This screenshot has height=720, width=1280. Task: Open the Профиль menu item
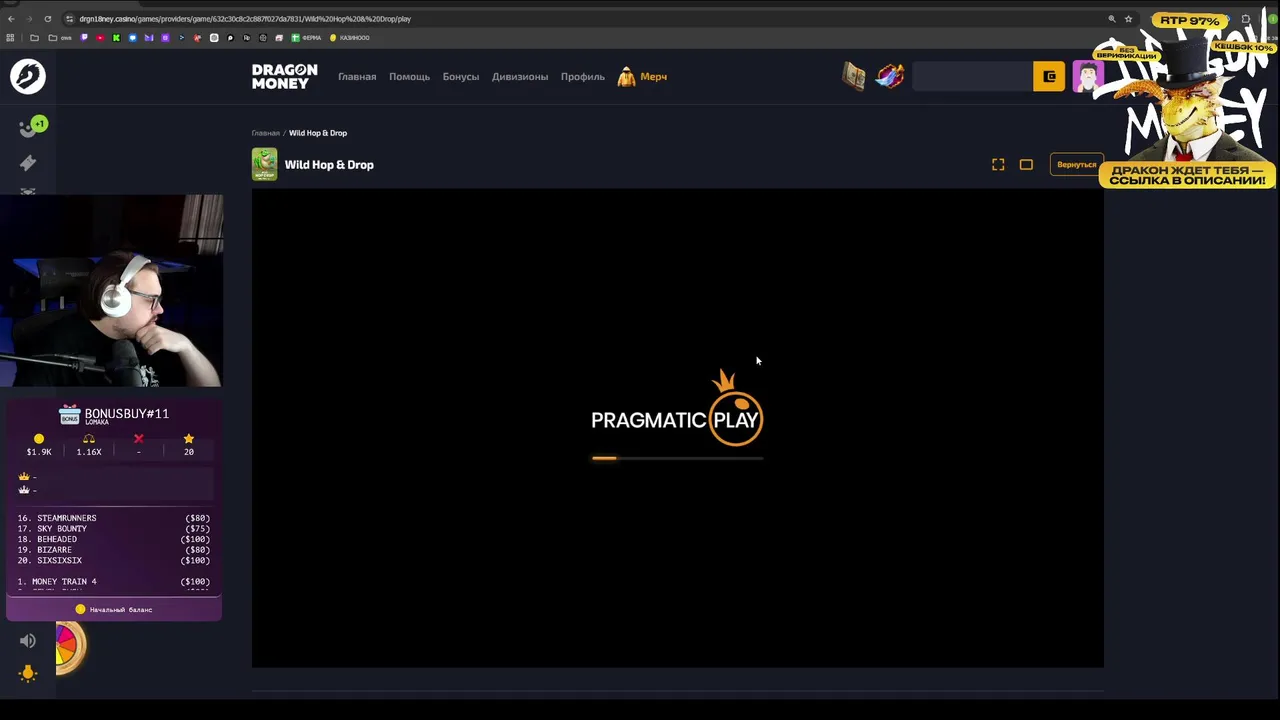point(582,77)
